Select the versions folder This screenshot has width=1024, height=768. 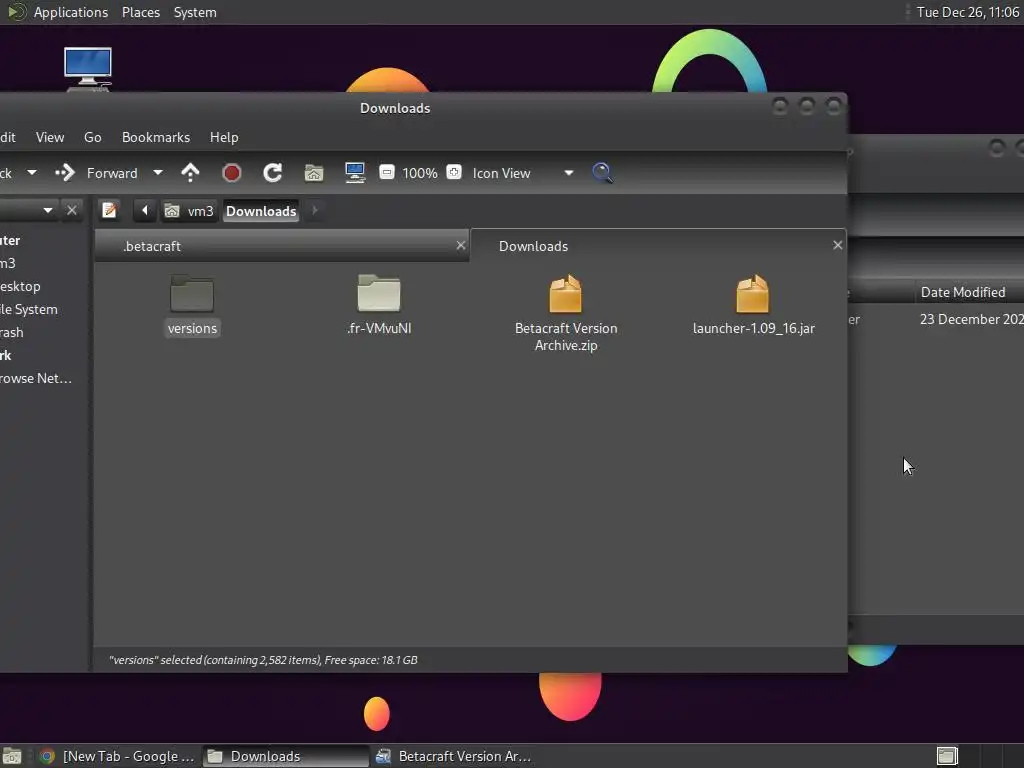coord(192,306)
